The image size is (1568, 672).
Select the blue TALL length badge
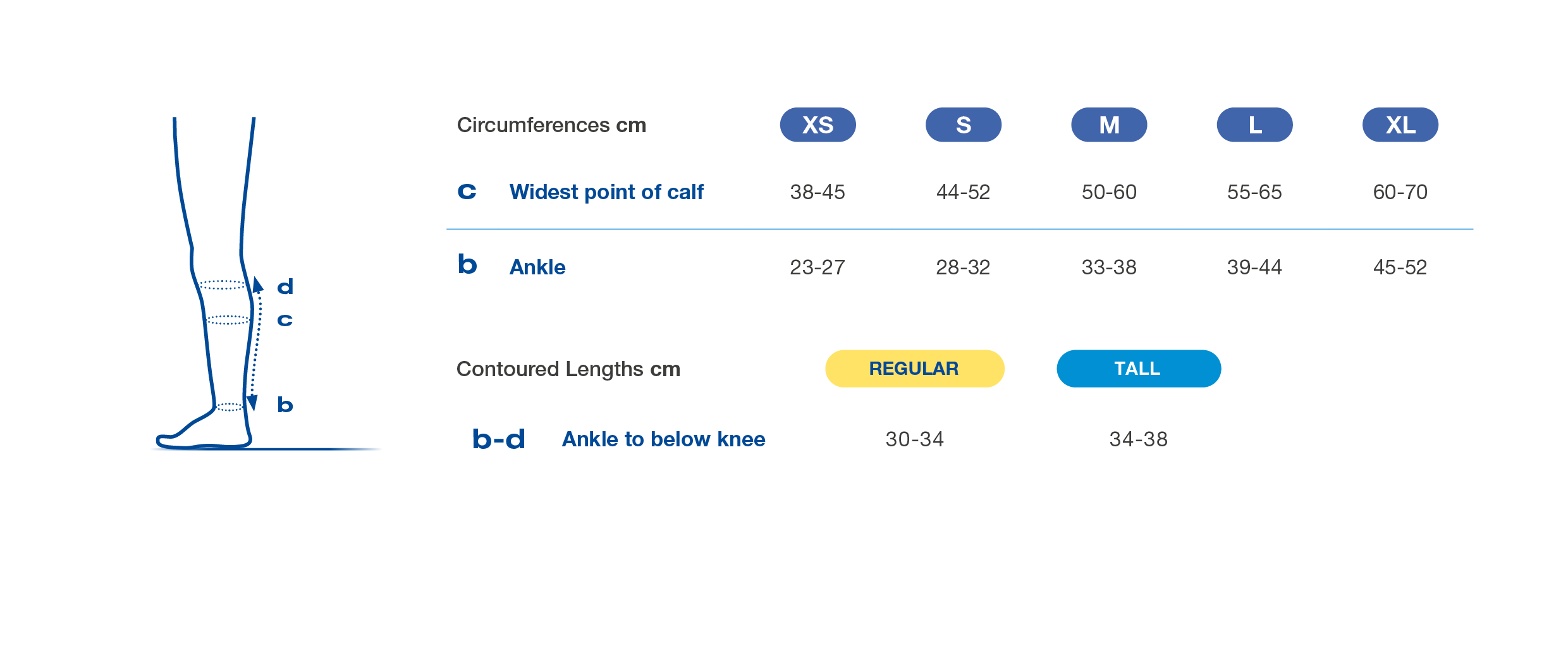(x=1138, y=369)
